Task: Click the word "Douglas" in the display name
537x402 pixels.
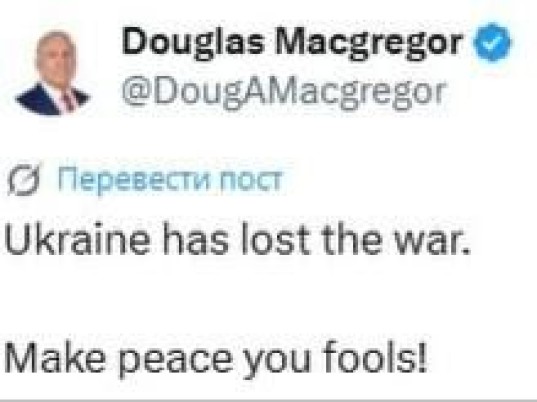Action: tap(193, 43)
